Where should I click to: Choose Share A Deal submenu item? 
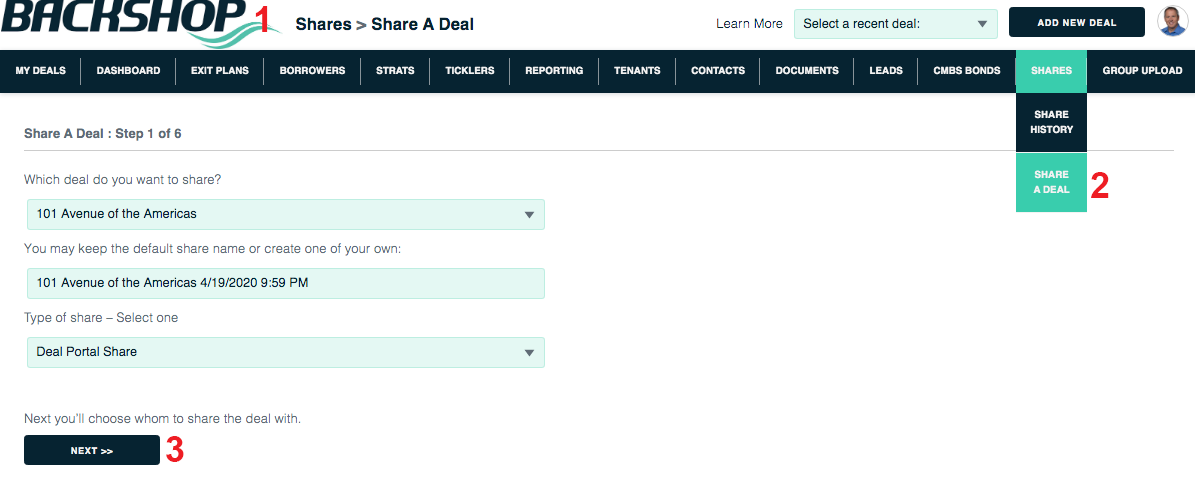tap(1051, 182)
